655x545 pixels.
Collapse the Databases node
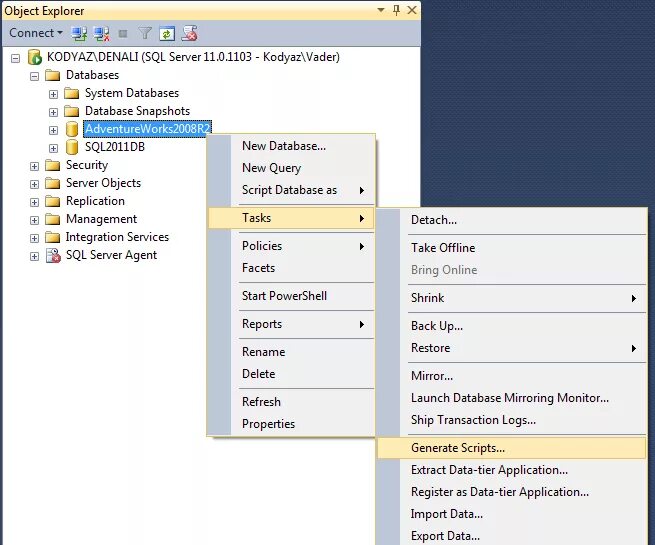(x=34, y=76)
